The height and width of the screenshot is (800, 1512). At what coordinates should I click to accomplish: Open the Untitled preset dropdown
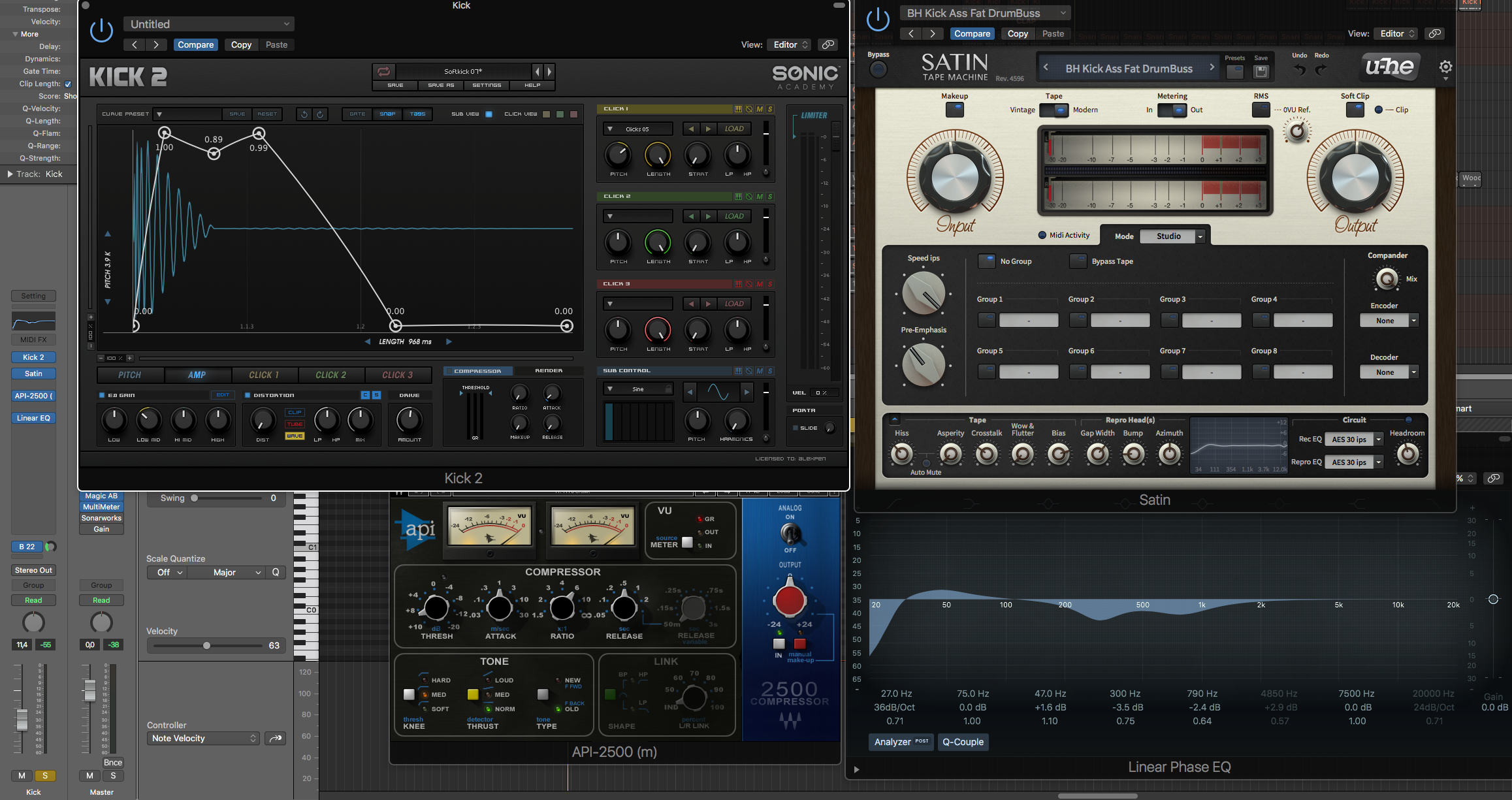tap(209, 24)
